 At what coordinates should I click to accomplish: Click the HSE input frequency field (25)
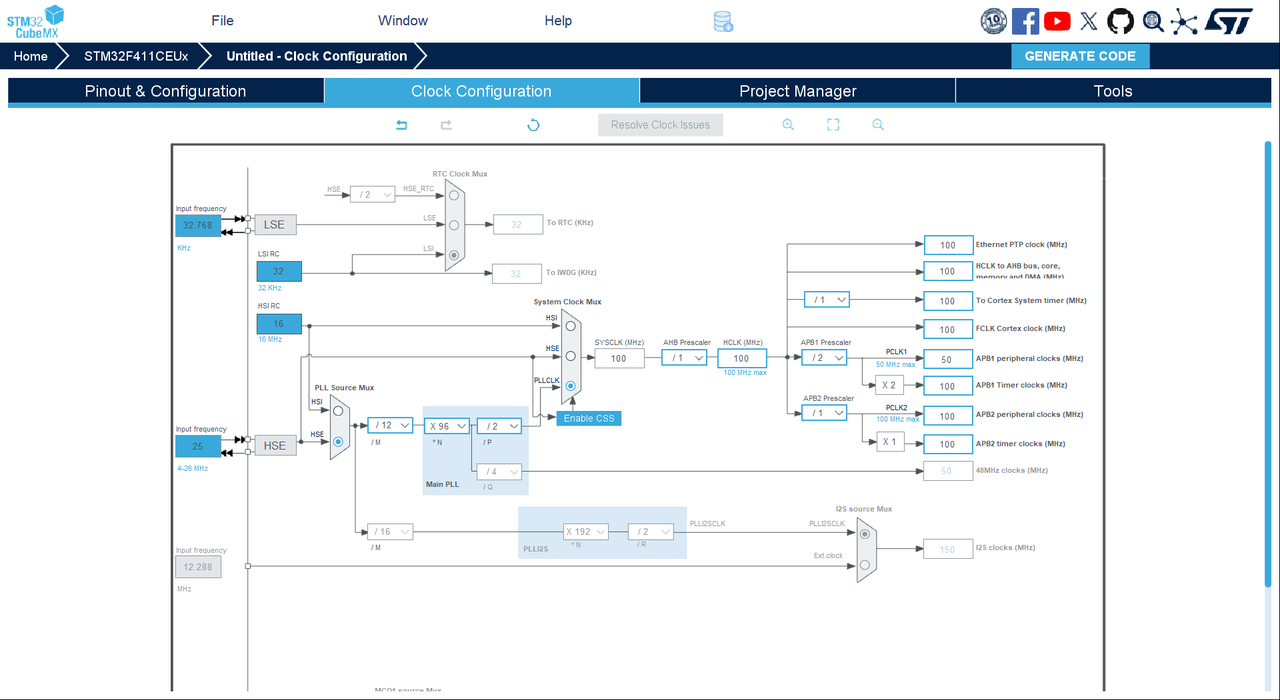198,446
